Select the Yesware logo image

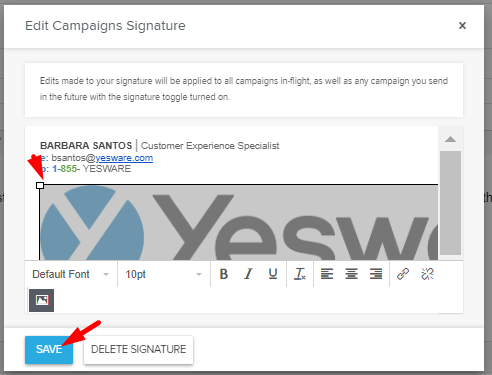click(239, 223)
